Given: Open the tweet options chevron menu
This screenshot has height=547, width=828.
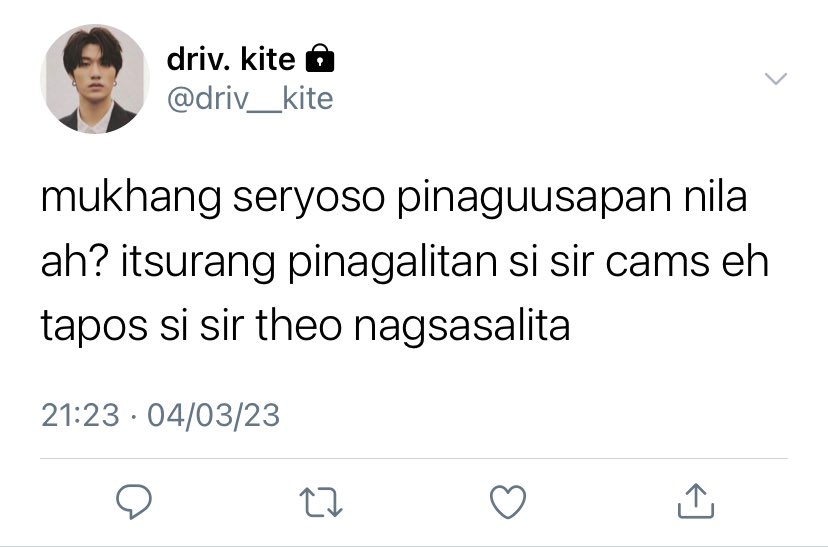Looking at the screenshot, I should pyautogui.click(x=776, y=79).
